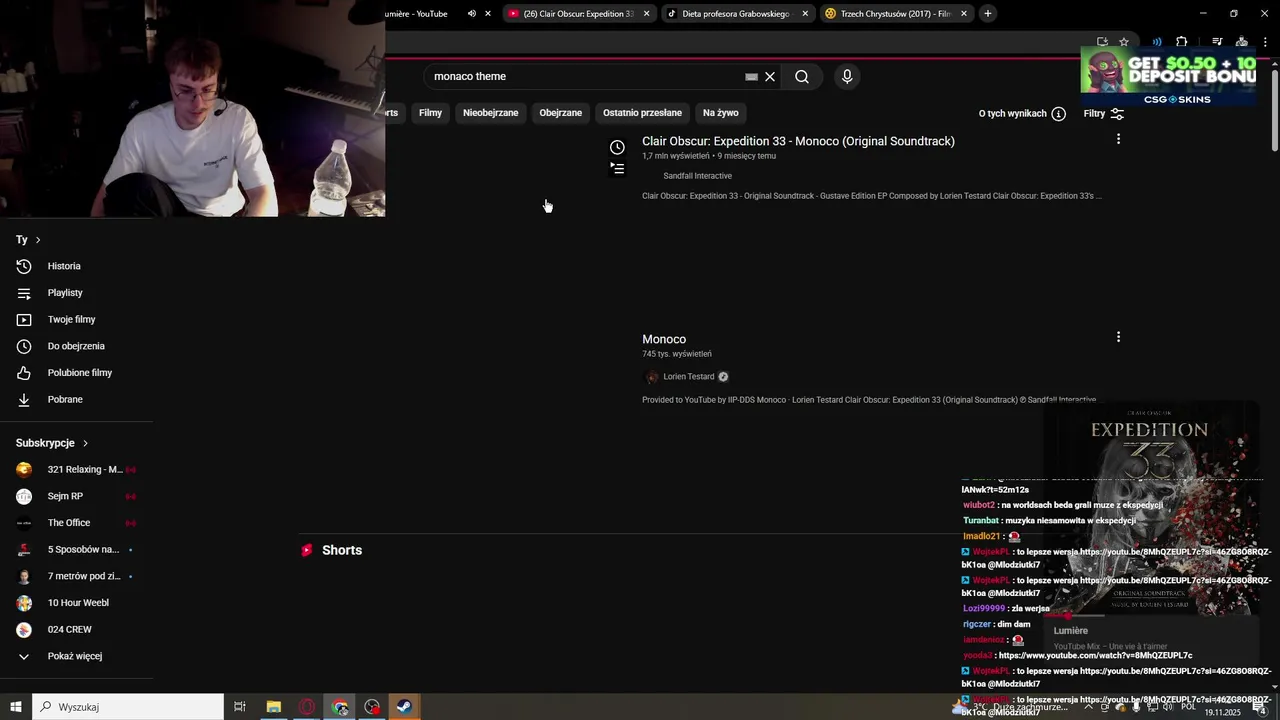The height and width of the screenshot is (720, 1280).
Task: Select the Nieobejrzane filter chip
Action: [x=490, y=113]
